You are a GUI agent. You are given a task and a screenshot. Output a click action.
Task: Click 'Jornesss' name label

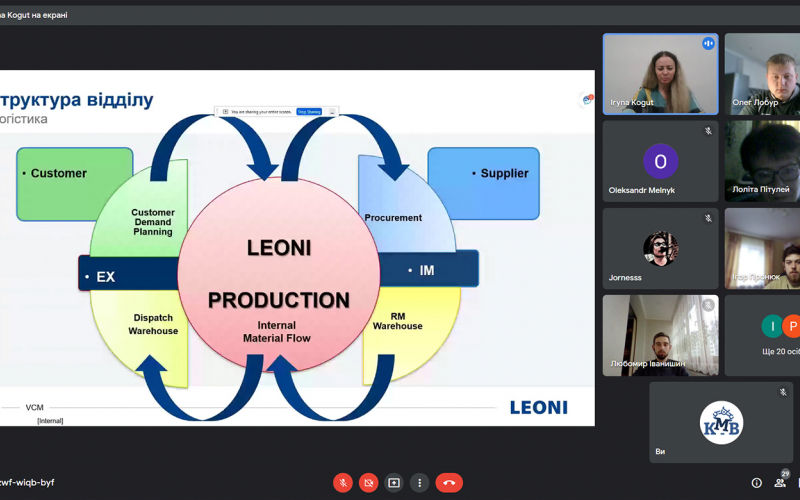[625, 278]
